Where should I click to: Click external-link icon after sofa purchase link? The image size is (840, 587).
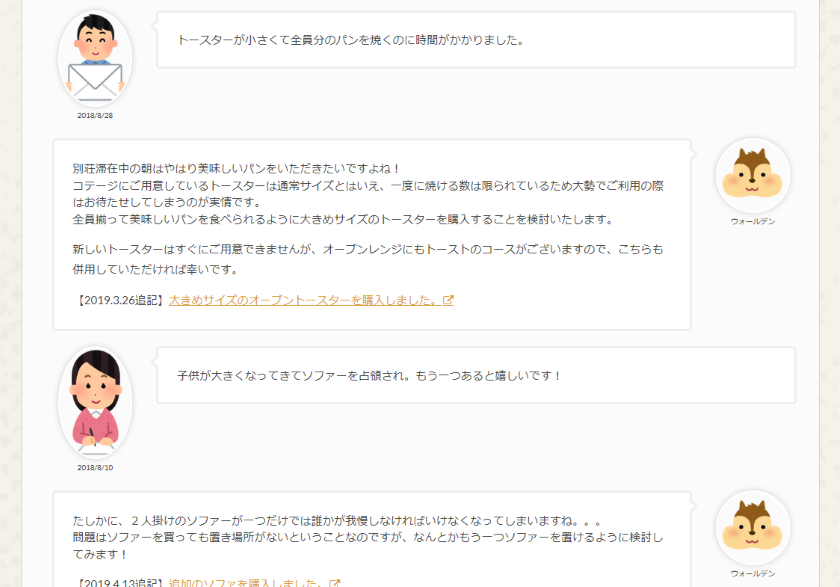click(x=334, y=583)
